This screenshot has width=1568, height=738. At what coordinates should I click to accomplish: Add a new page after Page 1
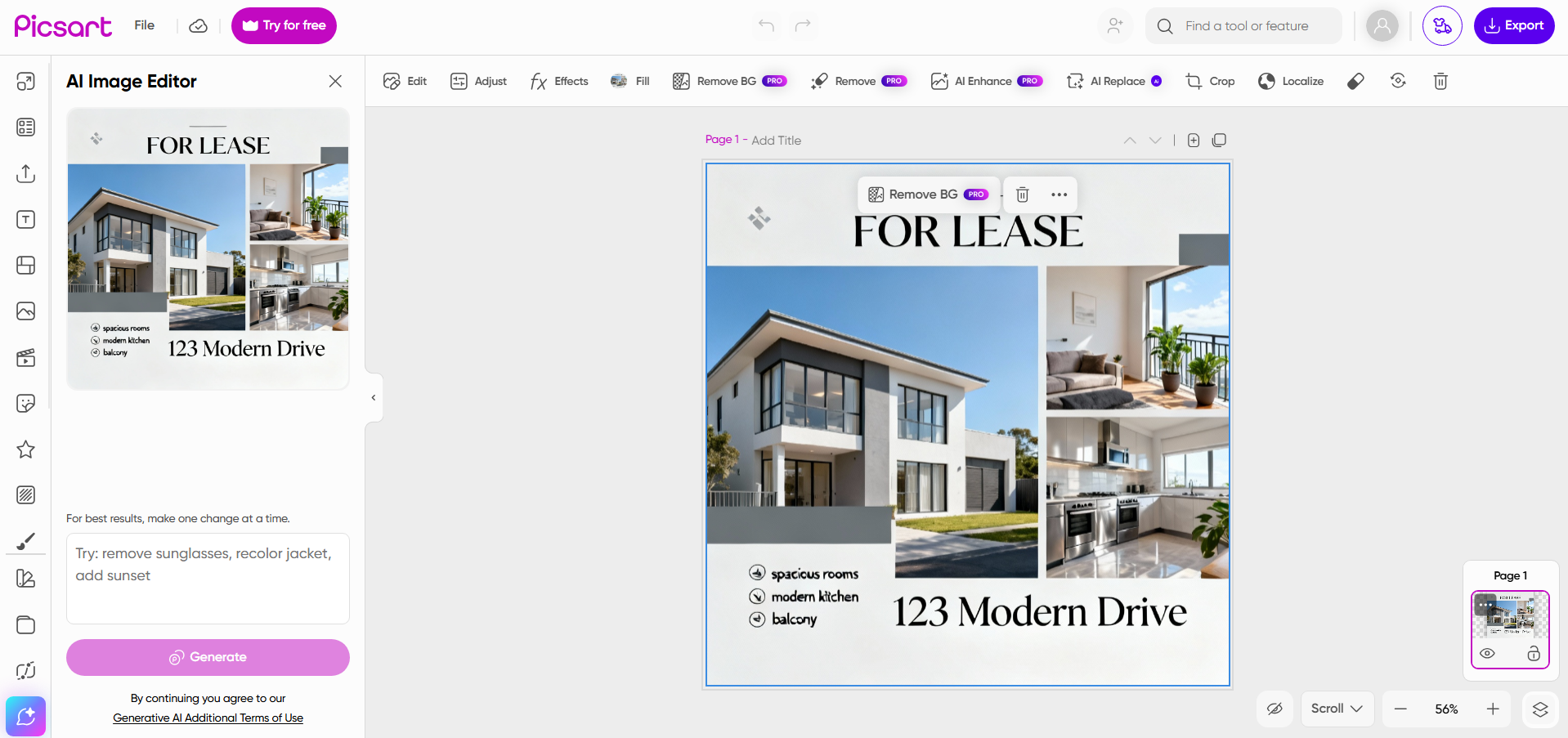pos(1194,141)
